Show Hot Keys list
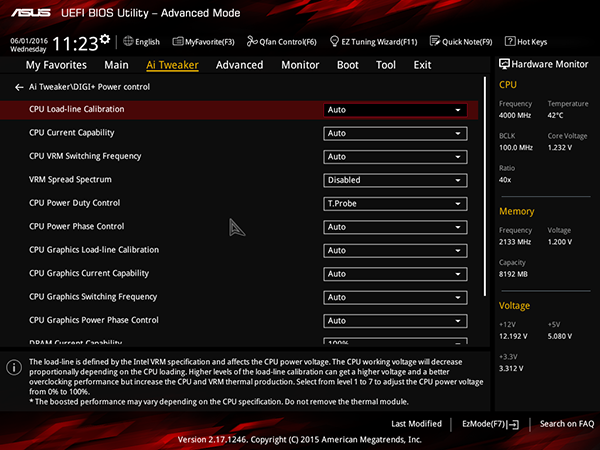The height and width of the screenshot is (450, 600). point(532,42)
